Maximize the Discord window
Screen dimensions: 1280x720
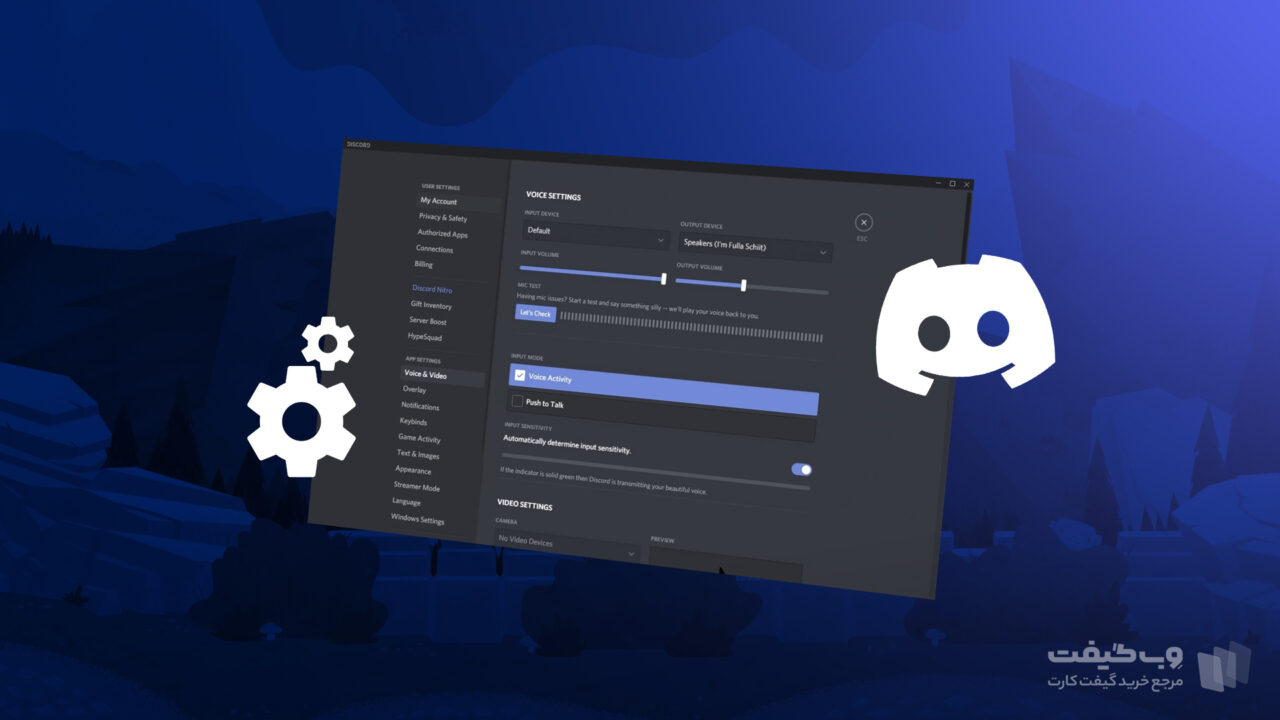953,183
